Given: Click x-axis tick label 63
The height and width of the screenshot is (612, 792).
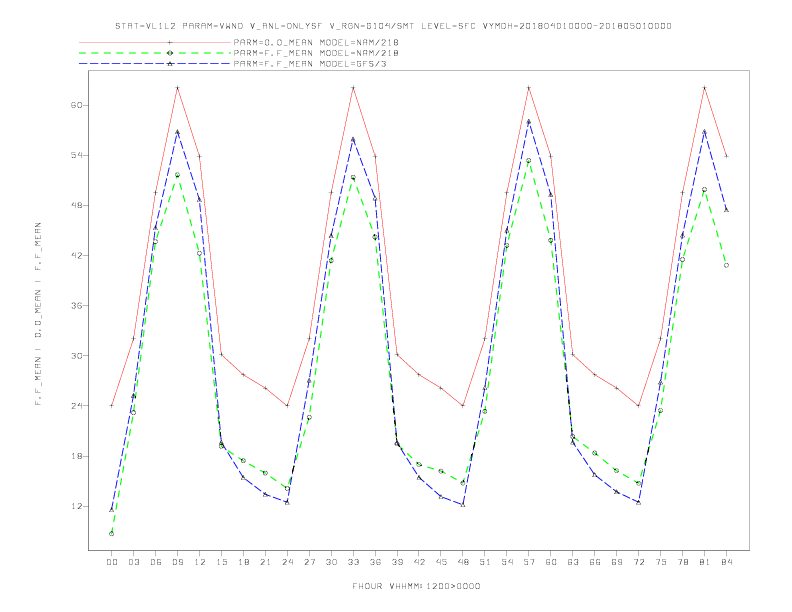Looking at the screenshot, I should click(x=573, y=562).
